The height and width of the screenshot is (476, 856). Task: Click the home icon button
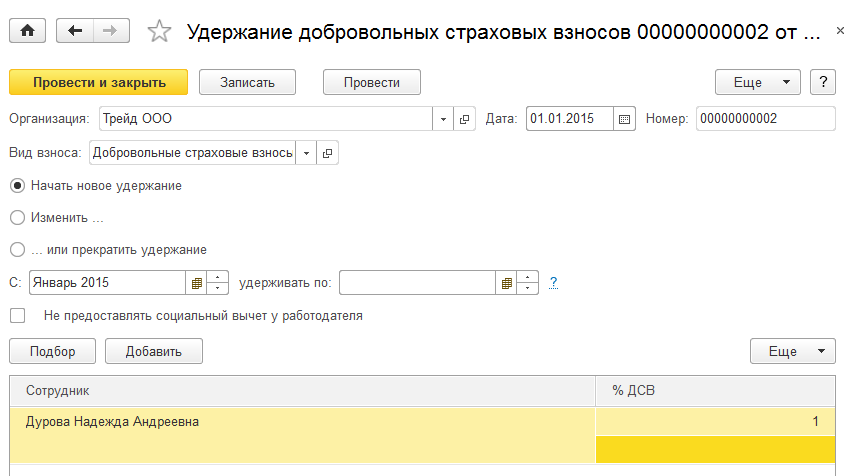[27, 32]
